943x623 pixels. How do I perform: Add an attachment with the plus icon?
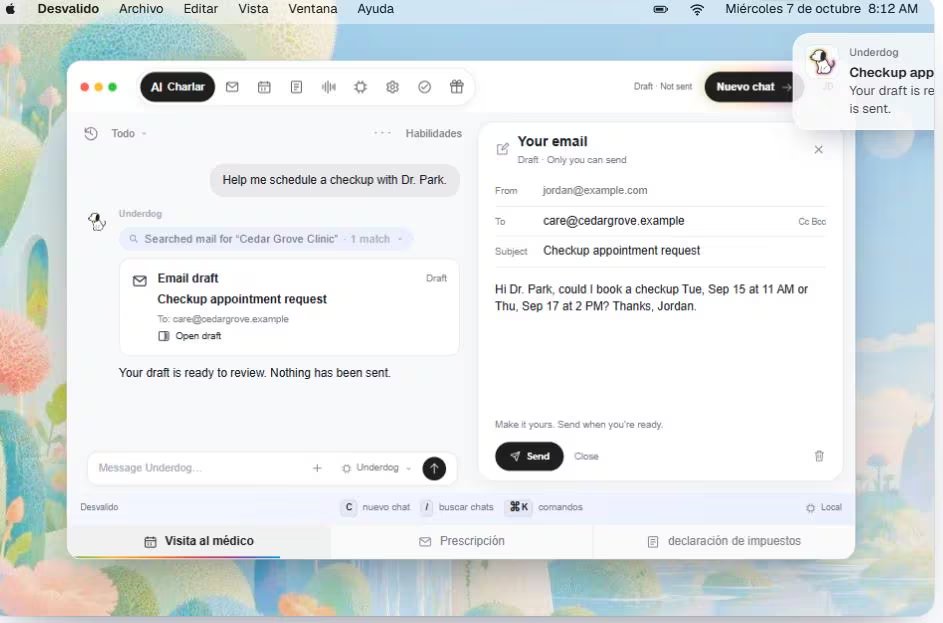[x=318, y=468]
